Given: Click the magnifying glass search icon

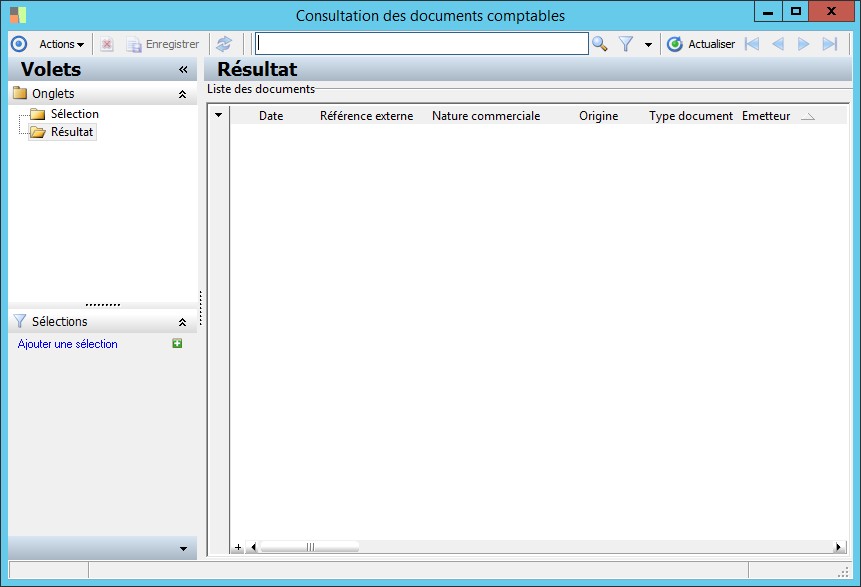Looking at the screenshot, I should [x=600, y=44].
